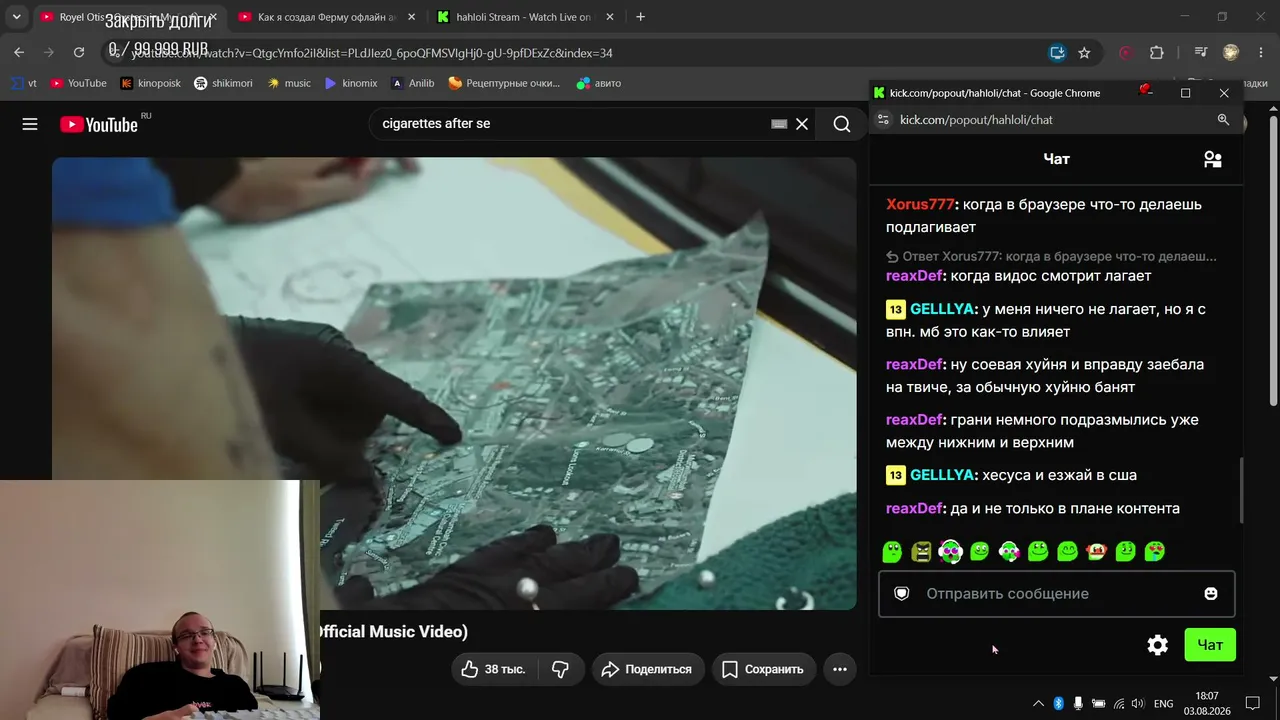Switch to the 'hahloli Stream' Kick tab

(x=525, y=17)
